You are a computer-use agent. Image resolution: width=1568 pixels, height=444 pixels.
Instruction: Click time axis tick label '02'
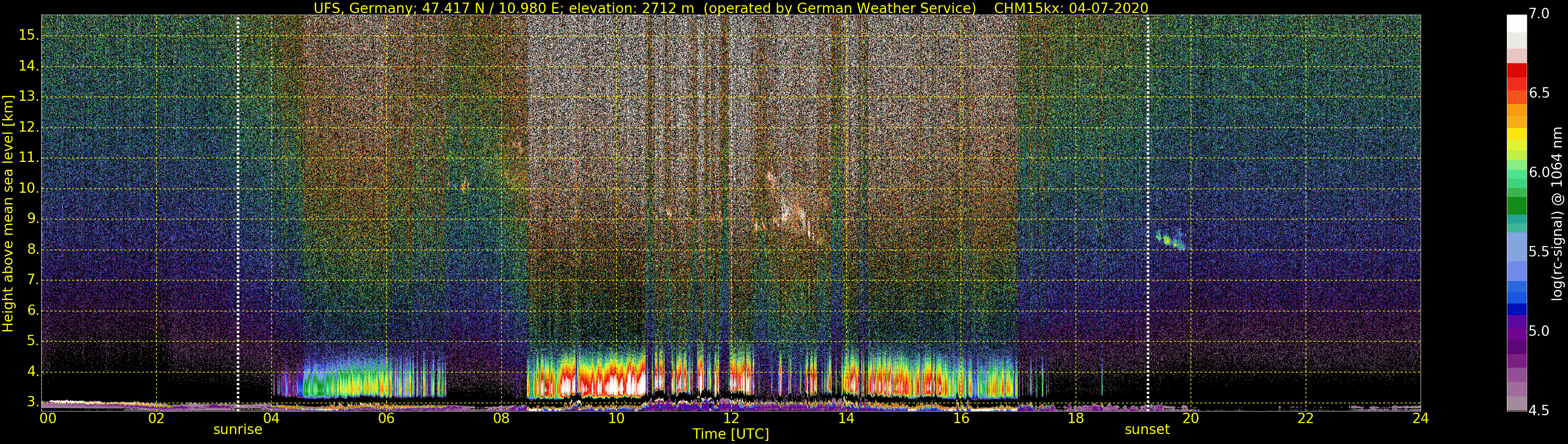coord(156,418)
